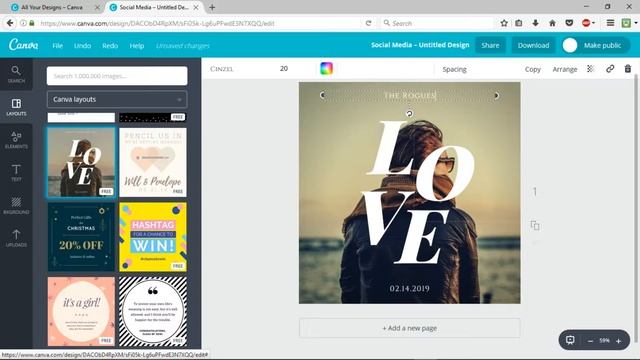The width and height of the screenshot is (640, 360).
Task: Click Redo in the top bar
Action: click(110, 45)
